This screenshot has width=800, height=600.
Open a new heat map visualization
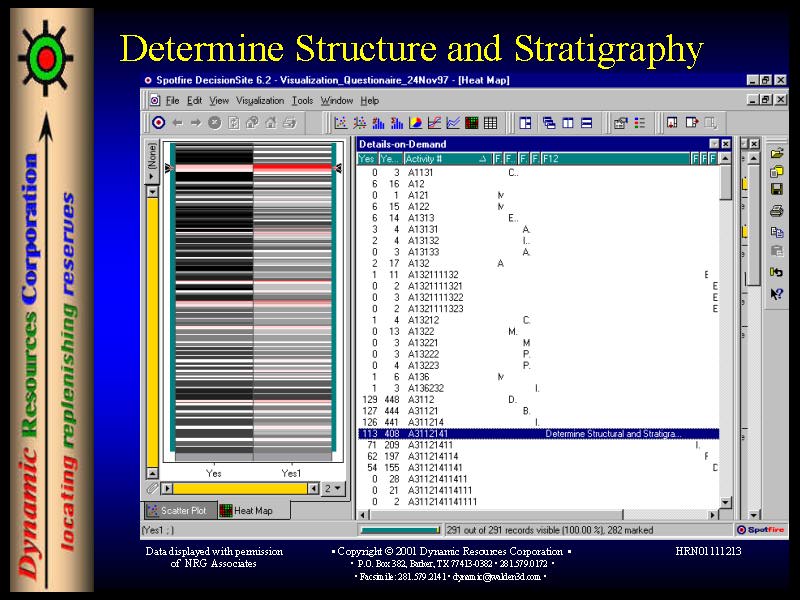[x=471, y=123]
